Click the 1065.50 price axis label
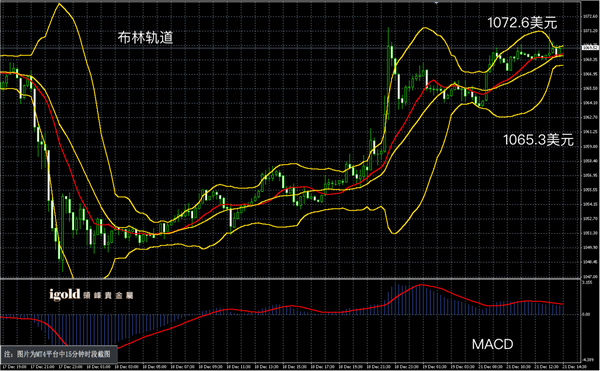This screenshot has height=371, width=600. coord(590,88)
